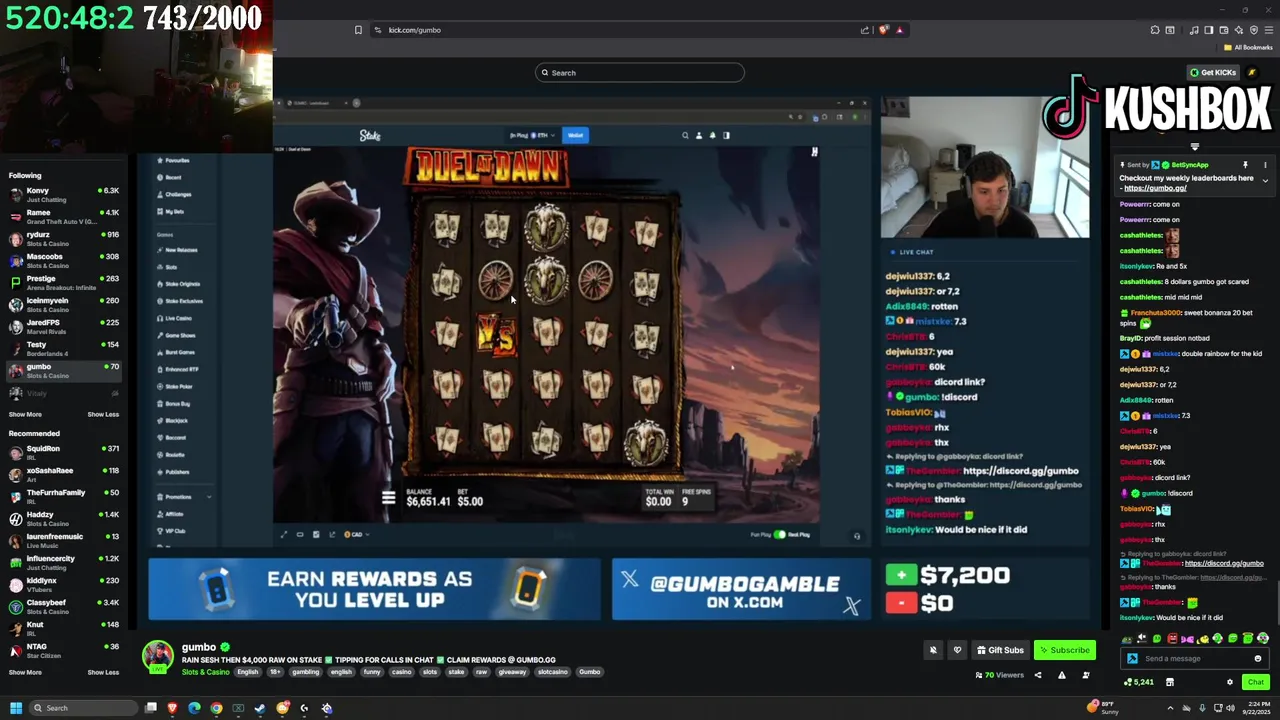Screen dimensions: 1280x720
Task: Open discord.gg/gumbo link in chat
Action: 1224,563
